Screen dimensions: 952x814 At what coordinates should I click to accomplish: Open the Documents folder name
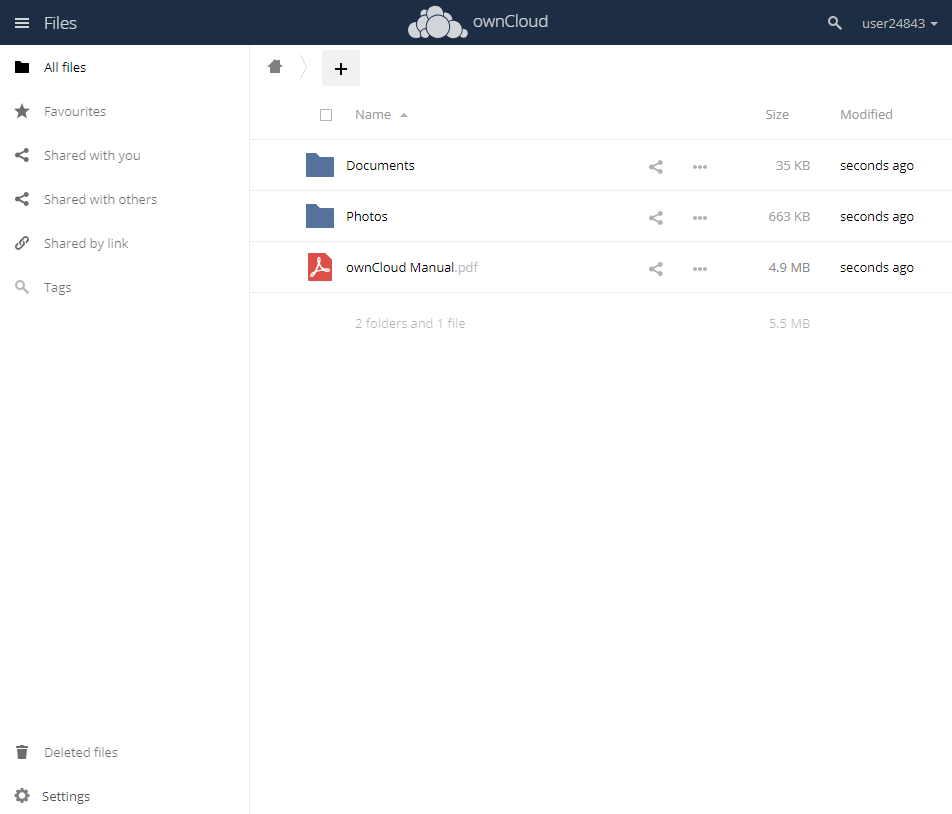click(380, 166)
